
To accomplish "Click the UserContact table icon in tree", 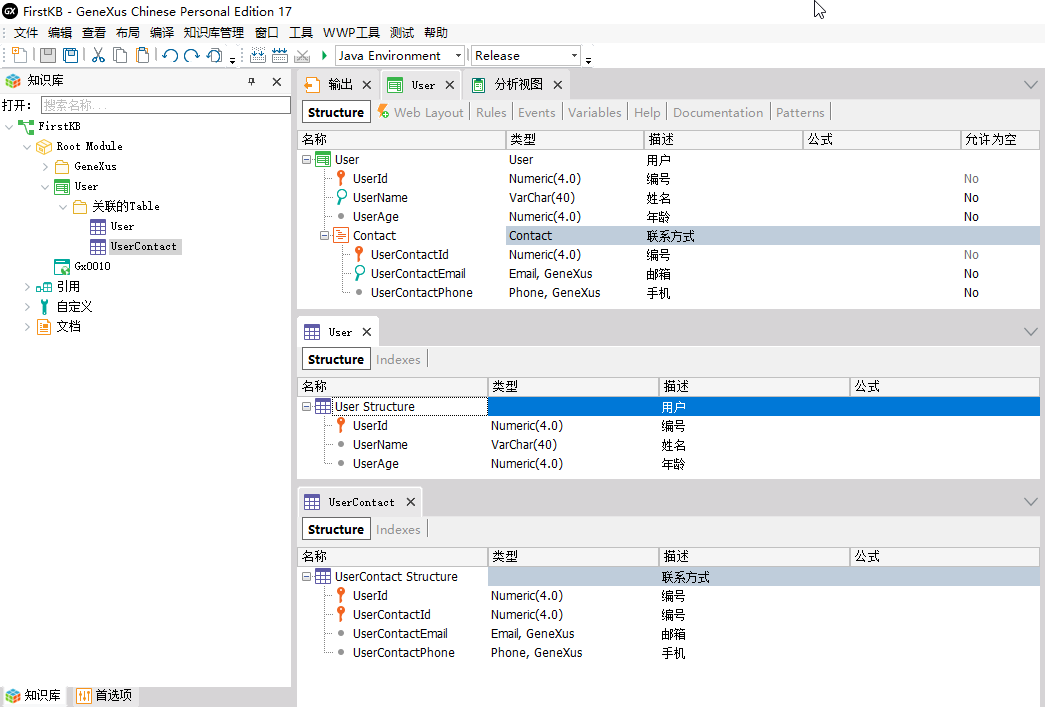I will click(x=98, y=247).
